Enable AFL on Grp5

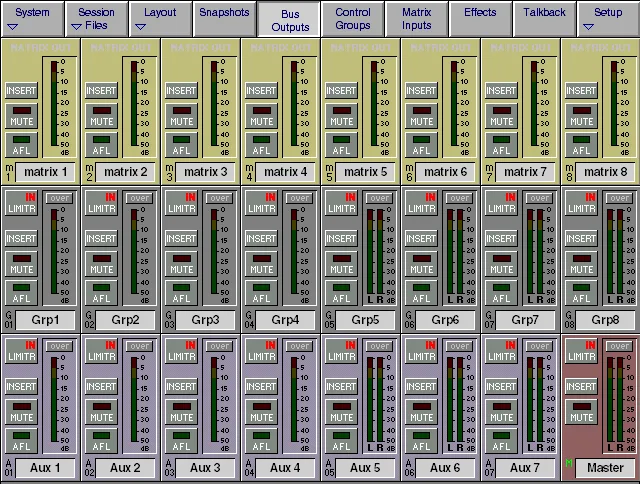click(x=342, y=293)
